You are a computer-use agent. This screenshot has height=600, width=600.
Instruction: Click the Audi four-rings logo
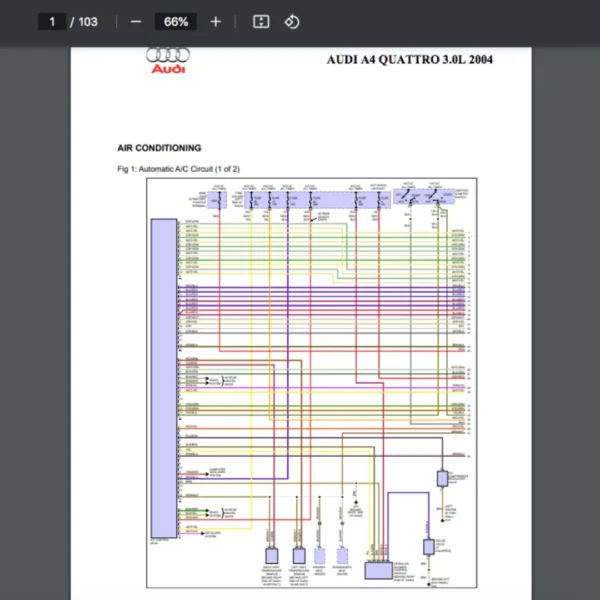[x=168, y=56]
